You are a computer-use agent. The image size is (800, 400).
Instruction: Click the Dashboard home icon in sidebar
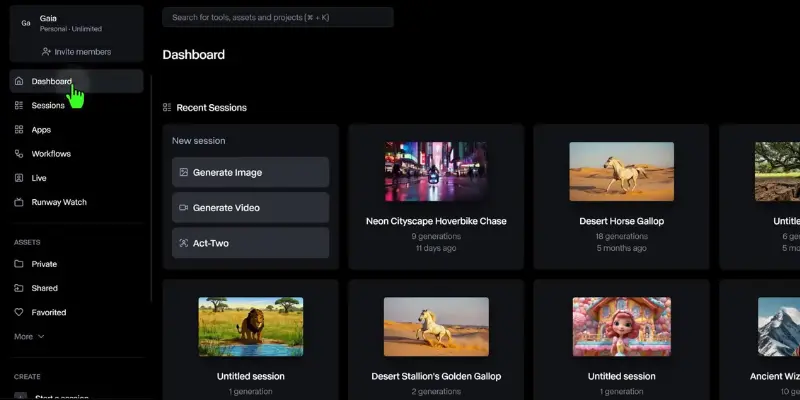coord(19,81)
